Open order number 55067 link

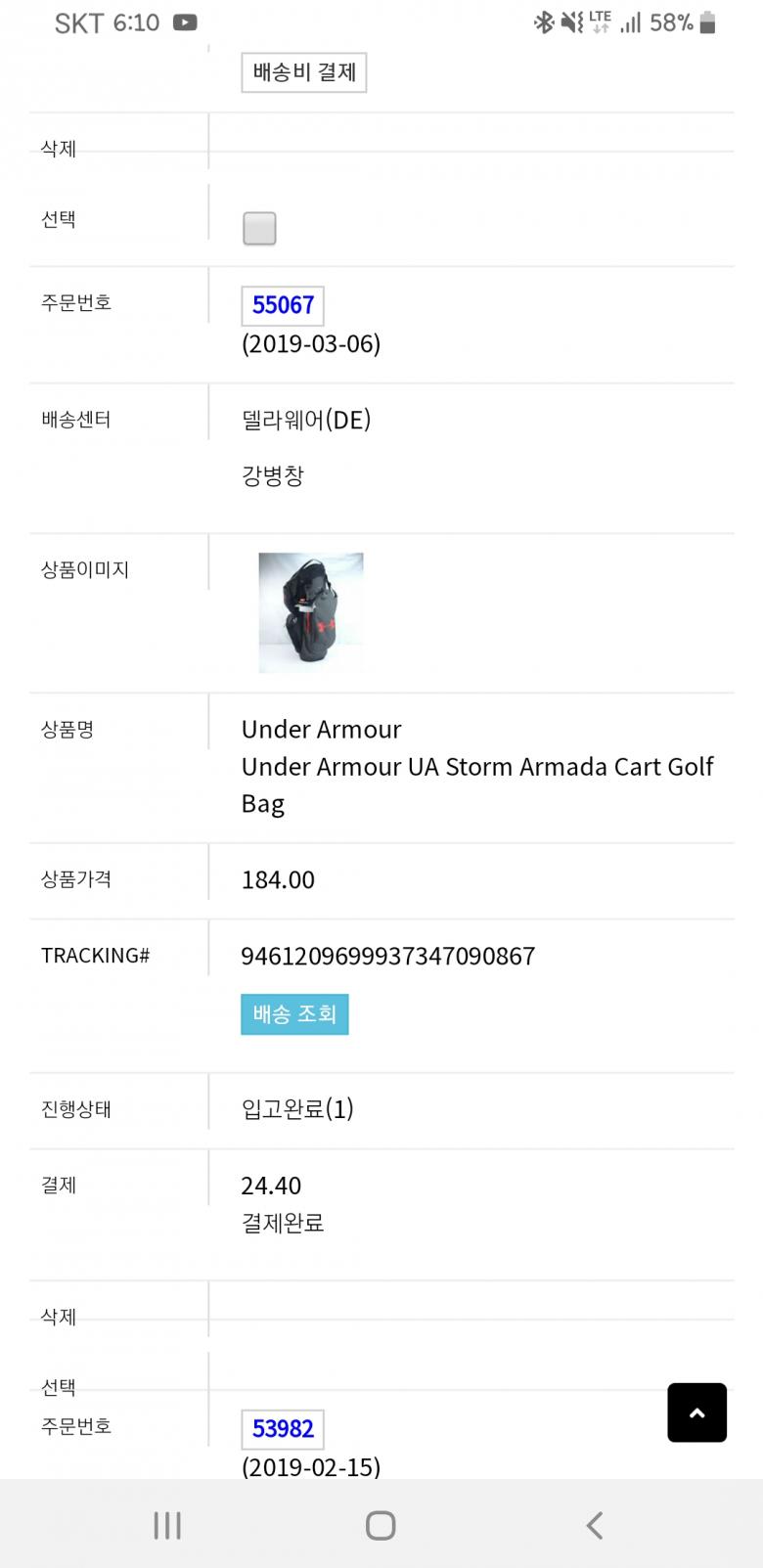point(283,305)
